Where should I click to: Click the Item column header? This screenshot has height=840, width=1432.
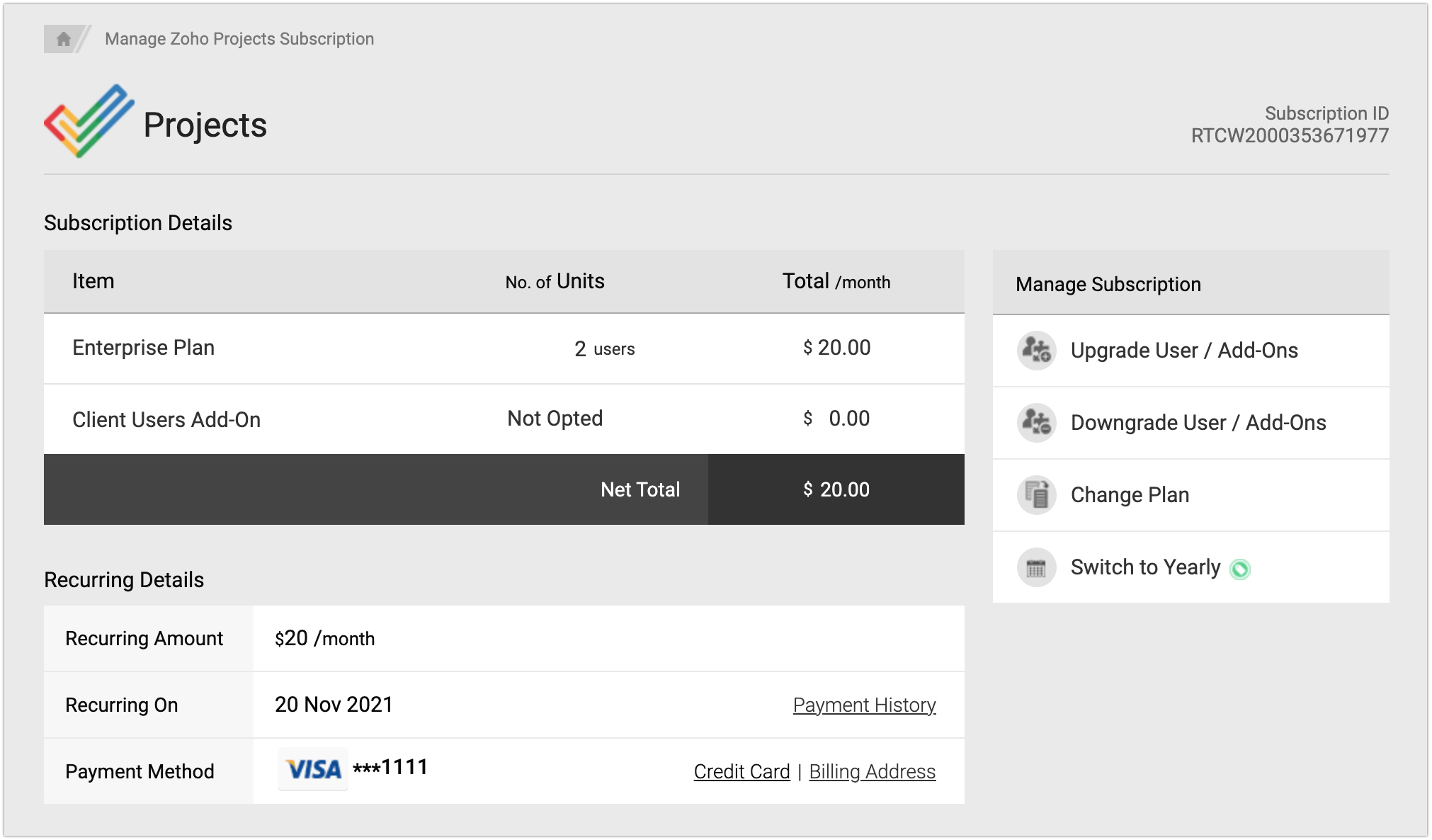click(x=93, y=281)
